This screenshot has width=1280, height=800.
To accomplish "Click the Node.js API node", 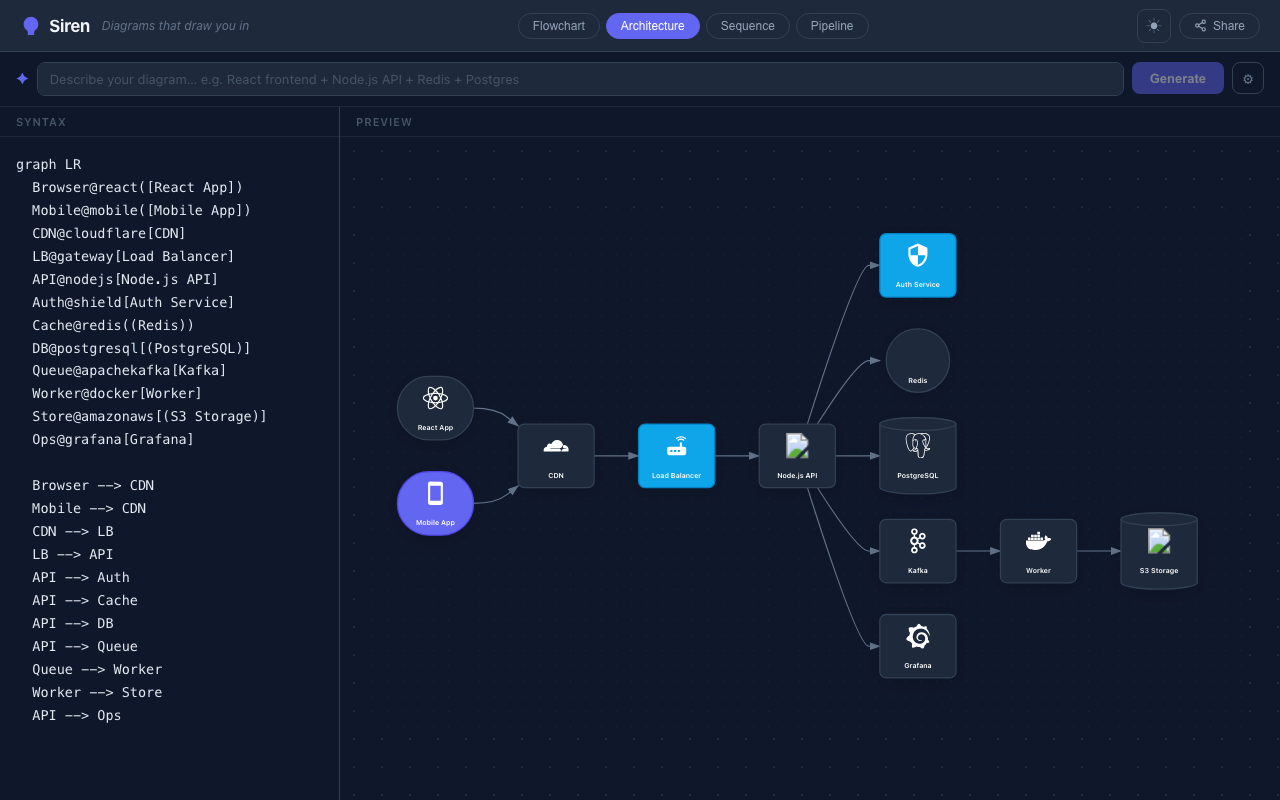I will point(797,456).
